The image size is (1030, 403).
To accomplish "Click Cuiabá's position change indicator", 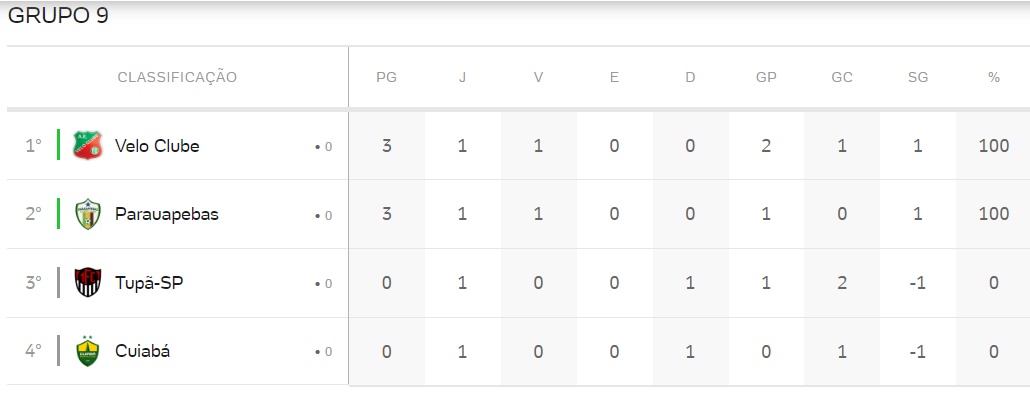I will [x=323, y=352].
